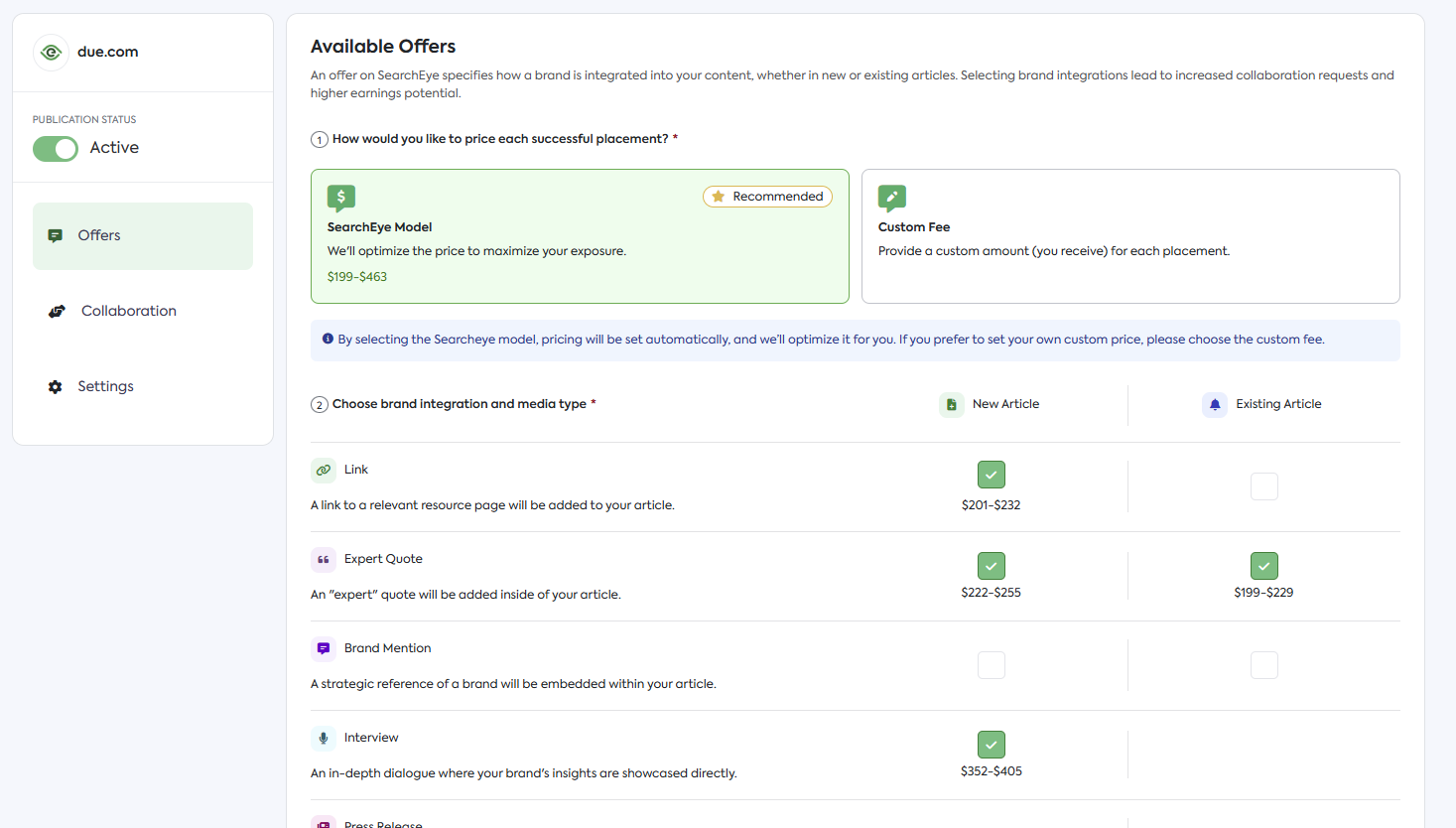
Task: Click the Settings gear icon
Action: coord(56,386)
